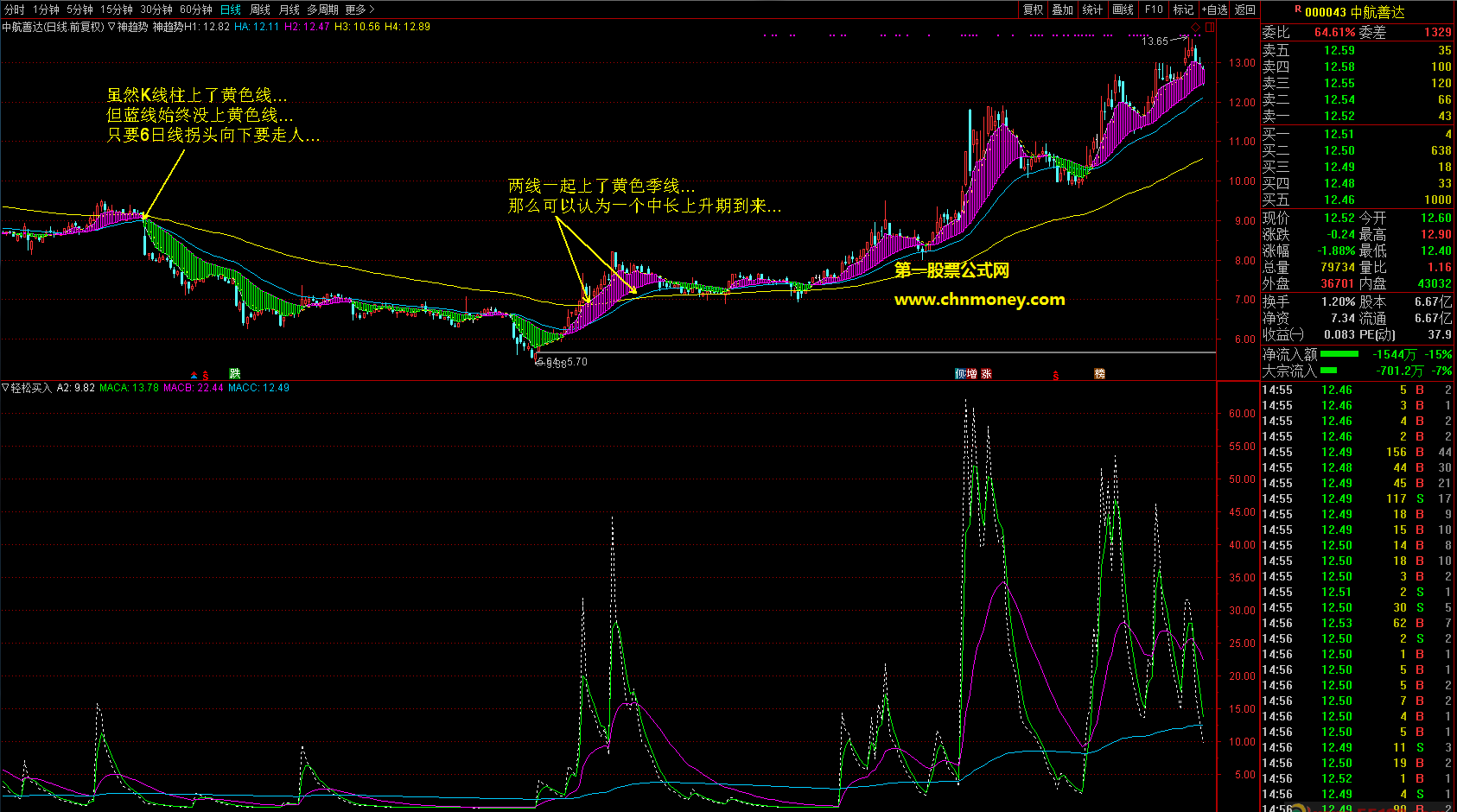Click the red 涨 event marker
This screenshot has height=812, width=1457.
pos(986,374)
